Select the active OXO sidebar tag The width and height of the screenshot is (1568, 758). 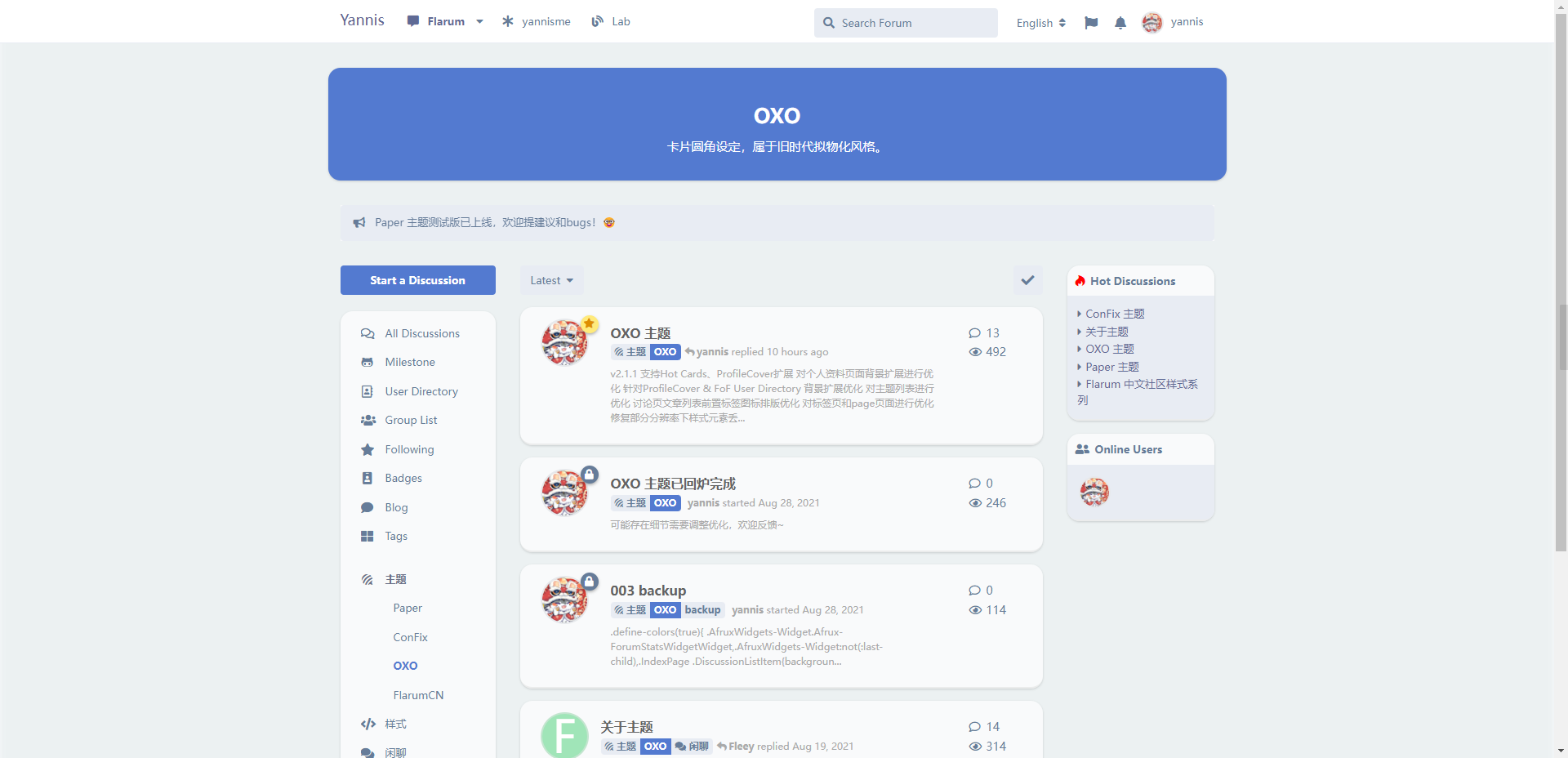pyautogui.click(x=405, y=666)
